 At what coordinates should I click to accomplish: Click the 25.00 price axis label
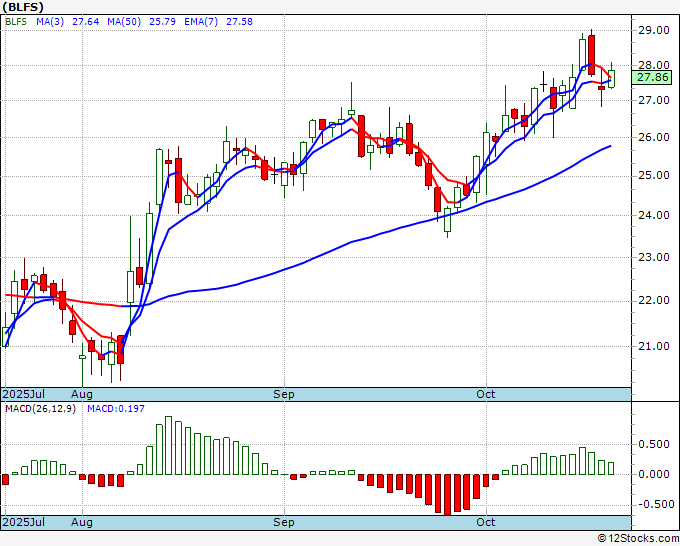coord(653,176)
